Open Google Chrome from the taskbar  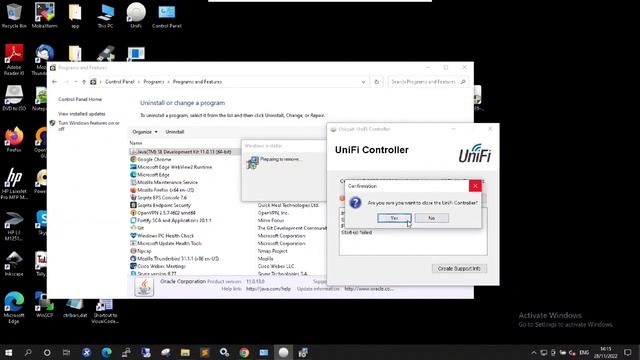tap(244, 352)
